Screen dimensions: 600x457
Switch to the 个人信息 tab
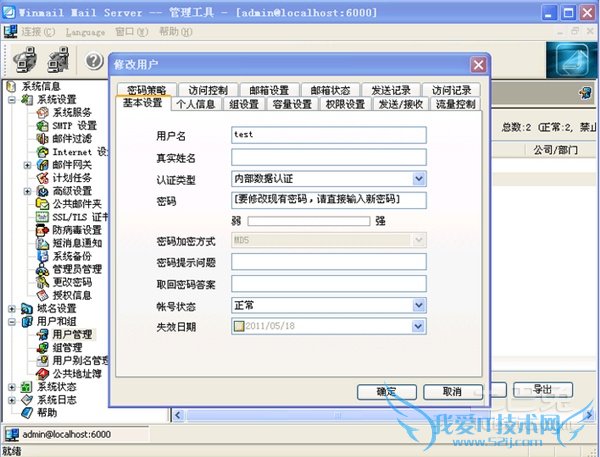pos(196,104)
